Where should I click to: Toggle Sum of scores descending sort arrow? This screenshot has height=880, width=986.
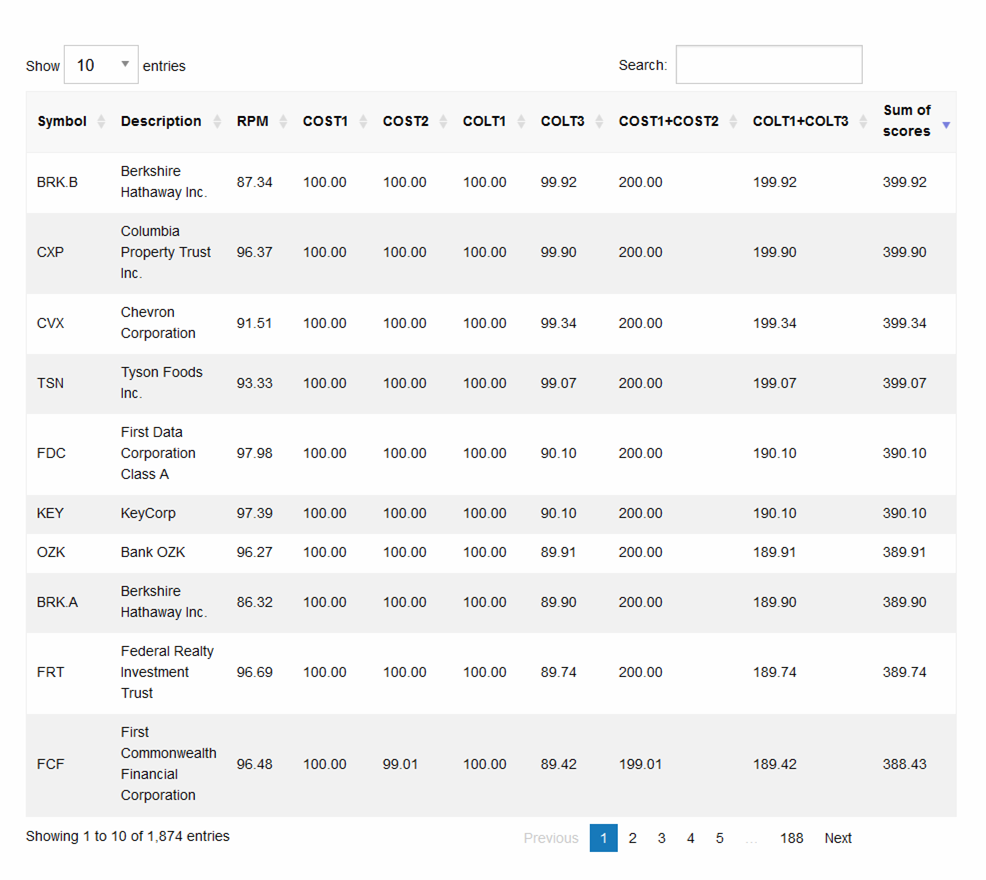[x=946, y=125]
